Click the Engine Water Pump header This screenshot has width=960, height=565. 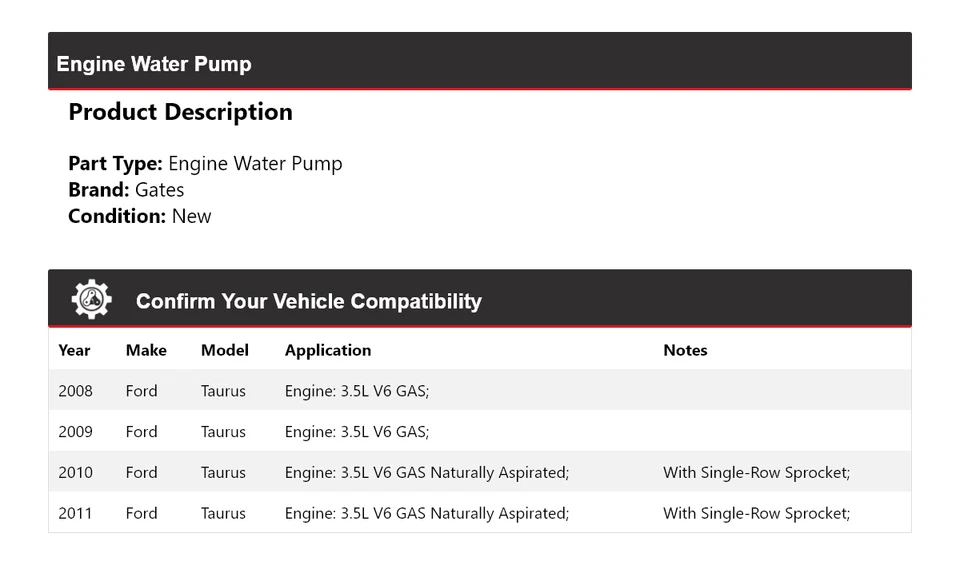pyautogui.click(x=154, y=64)
